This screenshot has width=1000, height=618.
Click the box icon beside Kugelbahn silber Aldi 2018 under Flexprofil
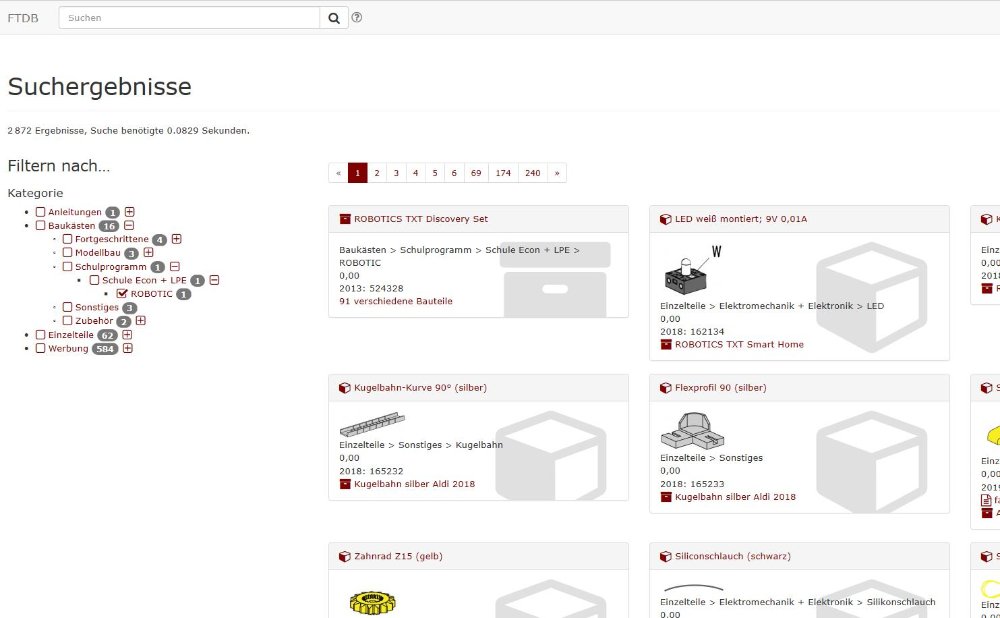666,497
